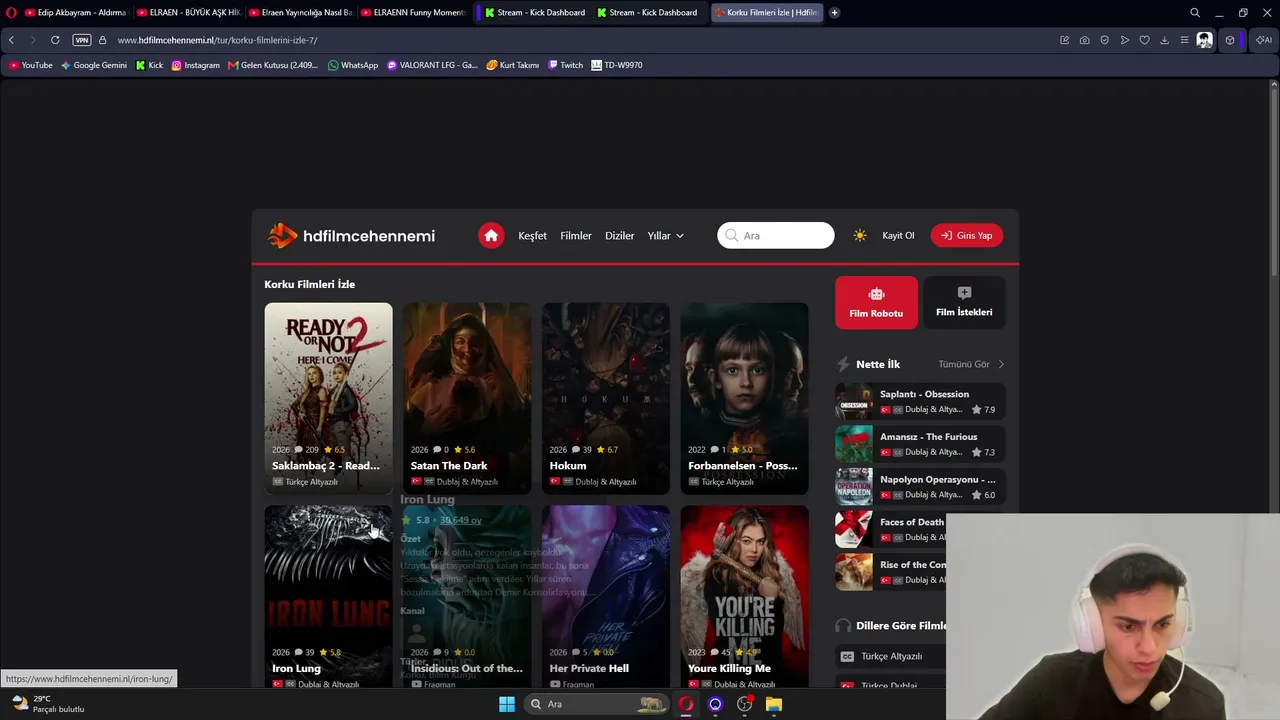This screenshot has width=1280, height=720.
Task: Open the Diziler menu item
Action: [620, 236]
